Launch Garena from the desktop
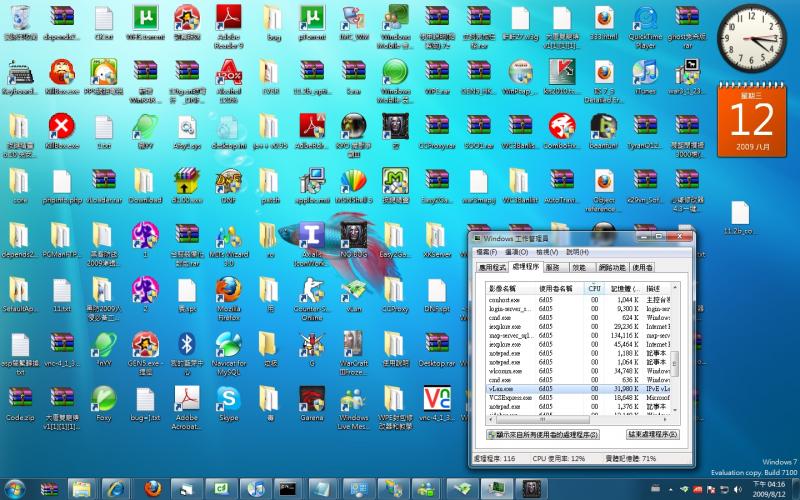 312,400
